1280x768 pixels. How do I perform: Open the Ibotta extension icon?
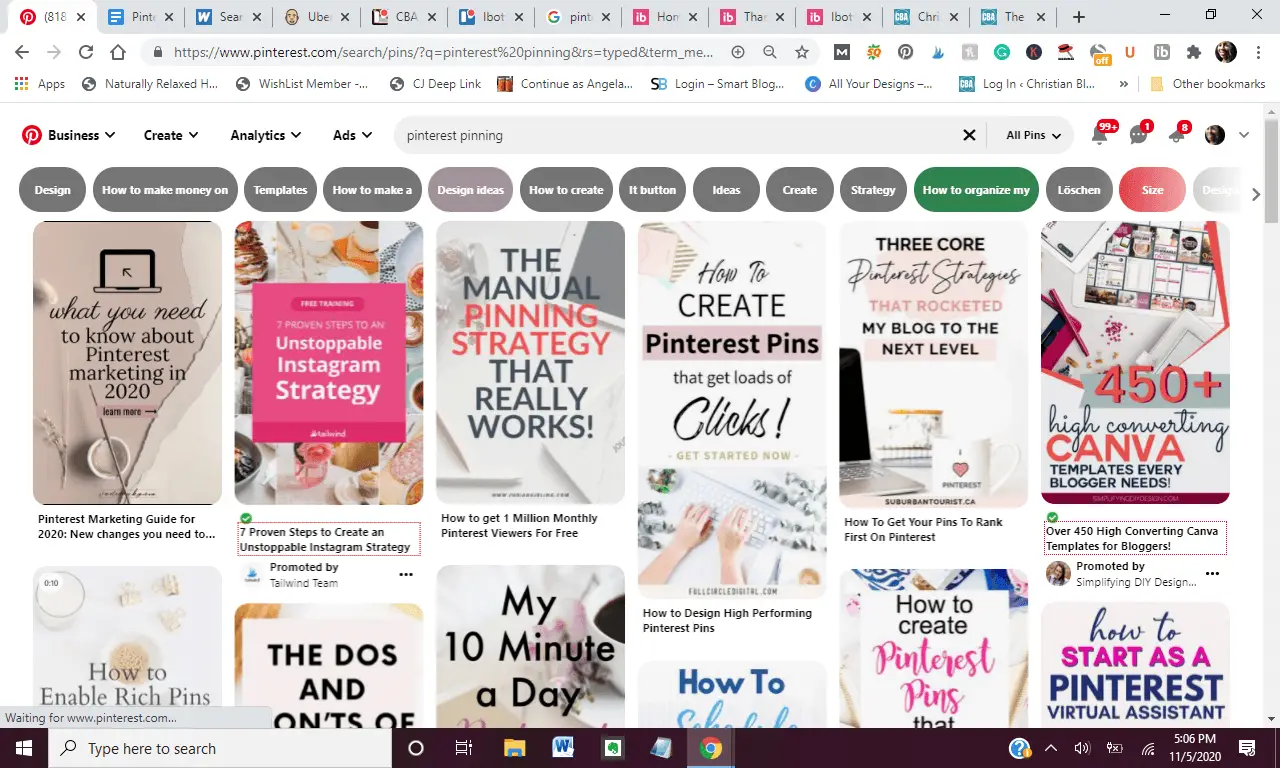1162,53
